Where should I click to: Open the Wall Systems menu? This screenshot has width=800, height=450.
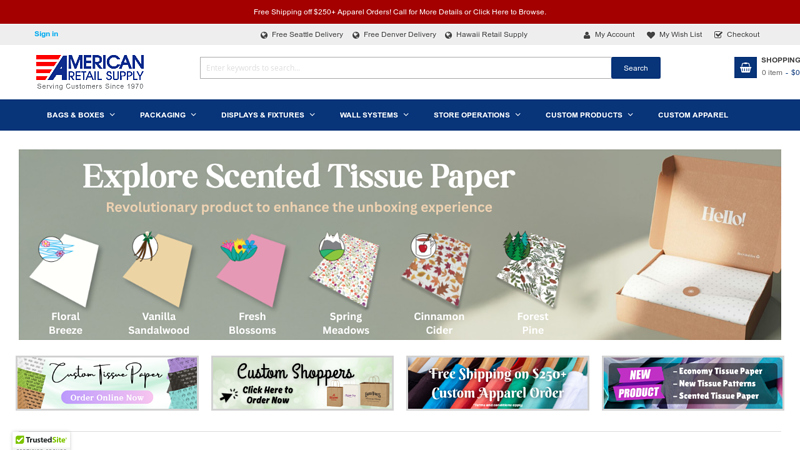click(374, 115)
